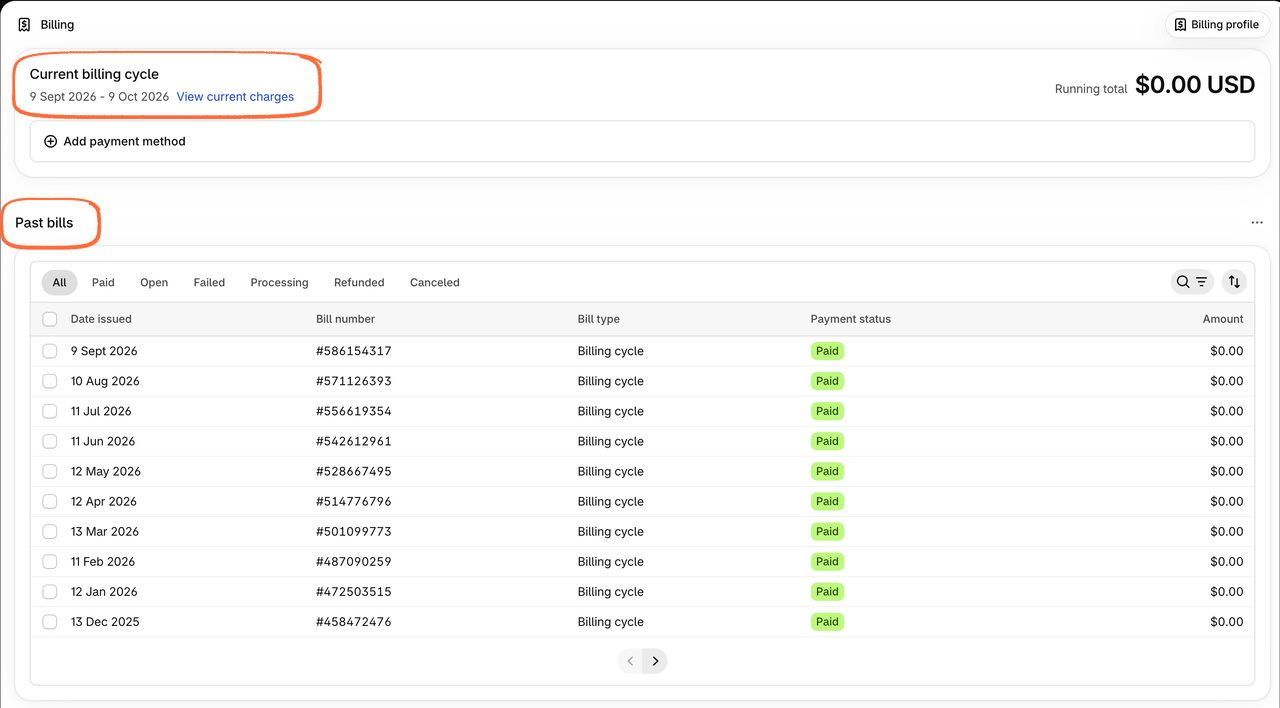Viewport: 1280px width, 708px height.
Task: Click the Paid badge for 13 Dec 2025
Action: click(x=827, y=621)
